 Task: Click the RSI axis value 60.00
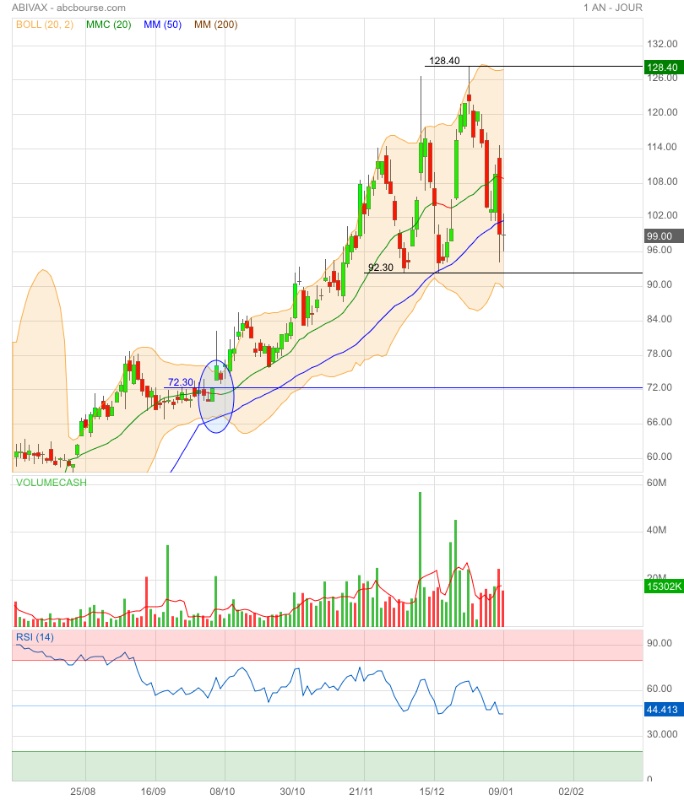(x=660, y=689)
